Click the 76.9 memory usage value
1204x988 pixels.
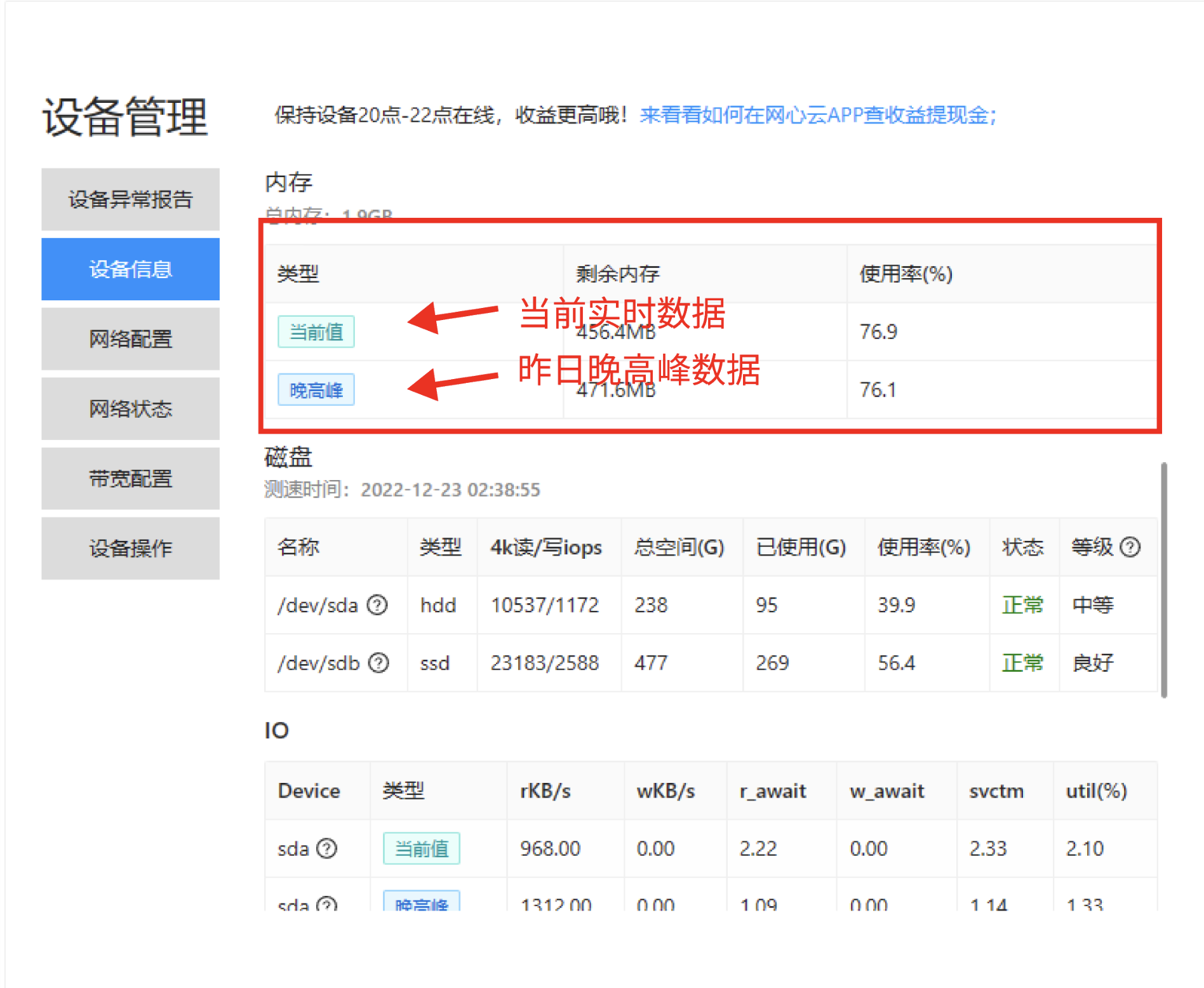click(x=879, y=331)
